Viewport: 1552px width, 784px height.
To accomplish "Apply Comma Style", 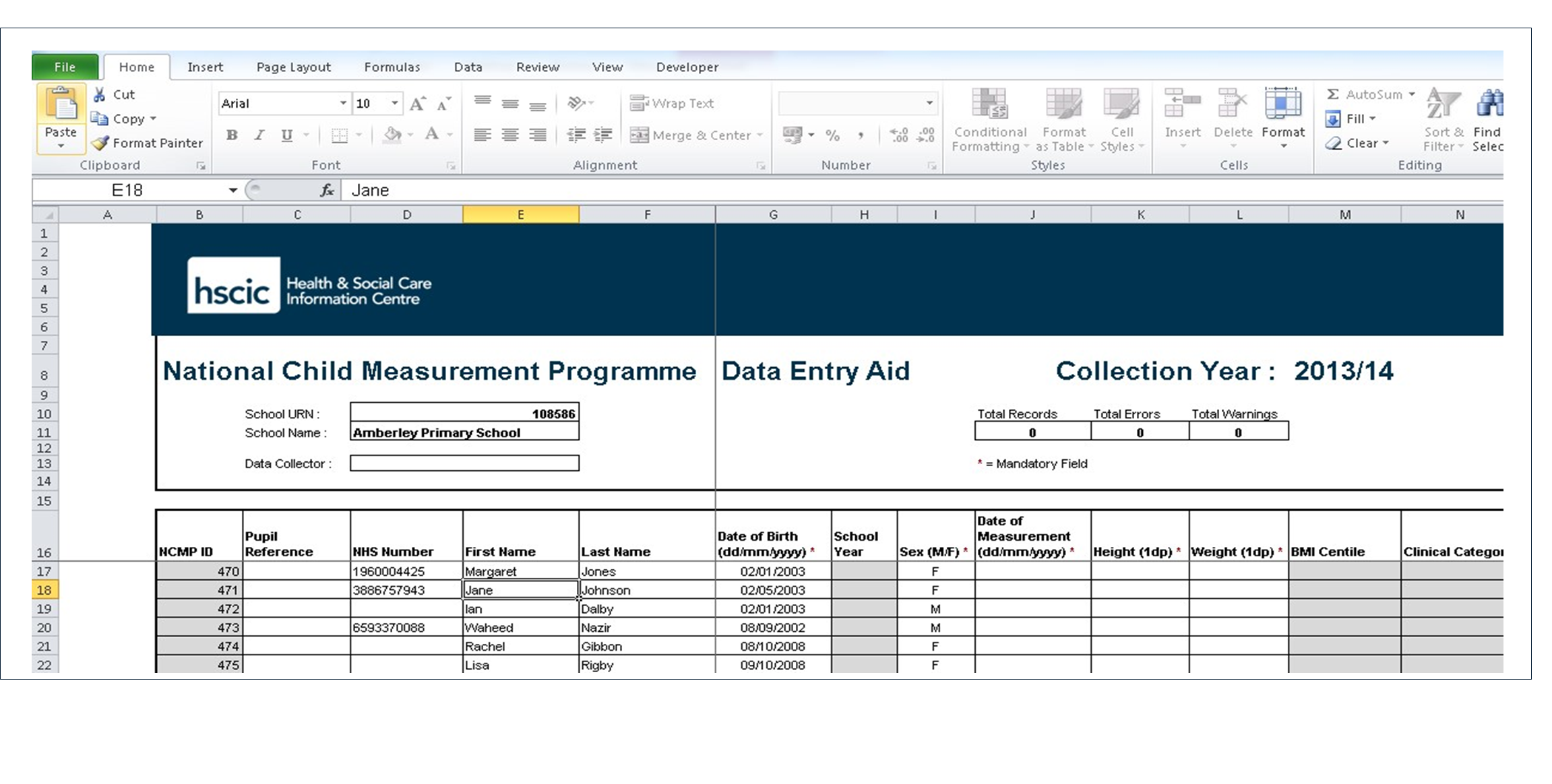I will coord(861,135).
